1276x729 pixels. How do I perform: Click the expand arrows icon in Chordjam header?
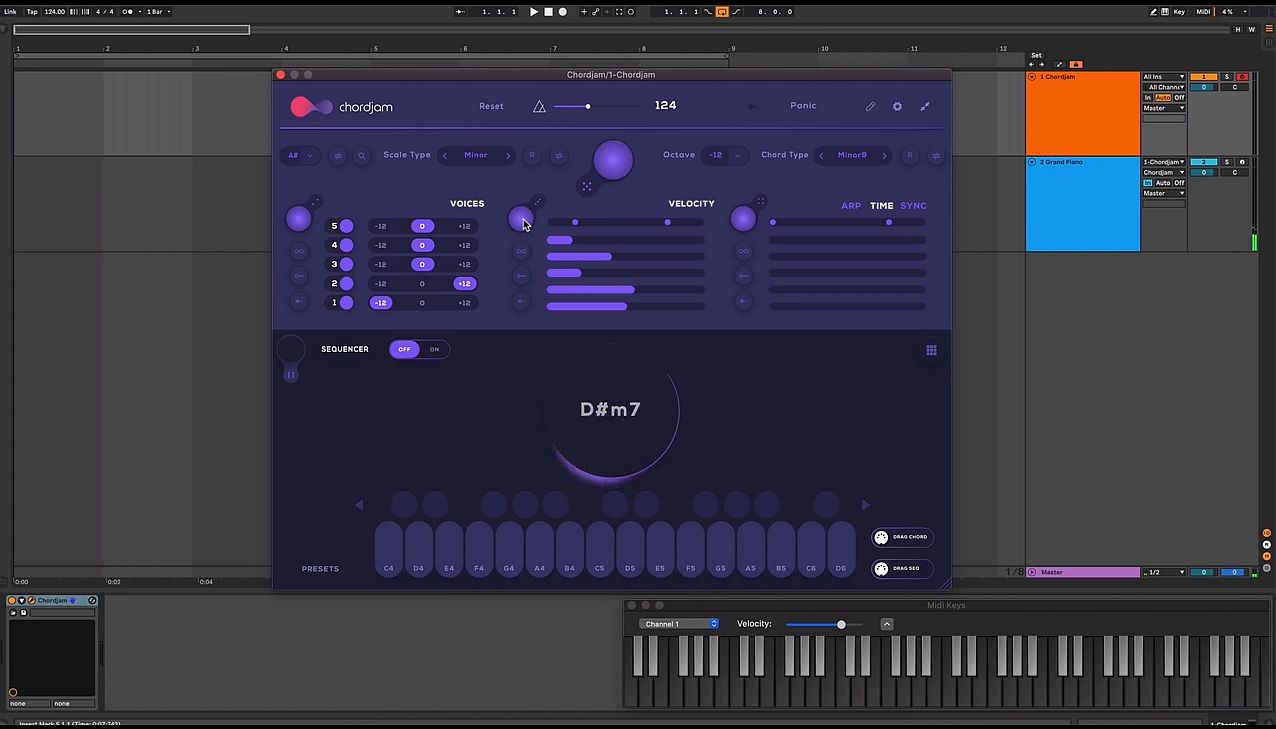(x=925, y=106)
